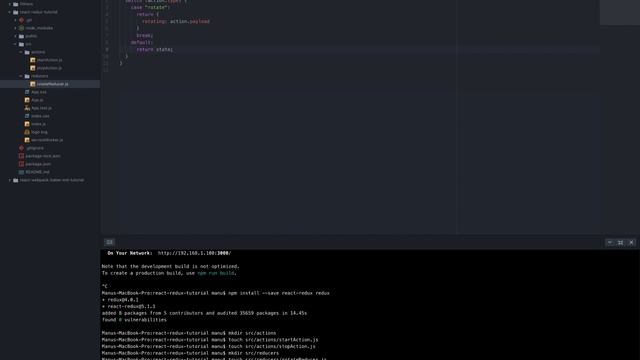Click the CSS icon beside App.css
Viewport: 640px width, 360px height.
click(x=27, y=92)
